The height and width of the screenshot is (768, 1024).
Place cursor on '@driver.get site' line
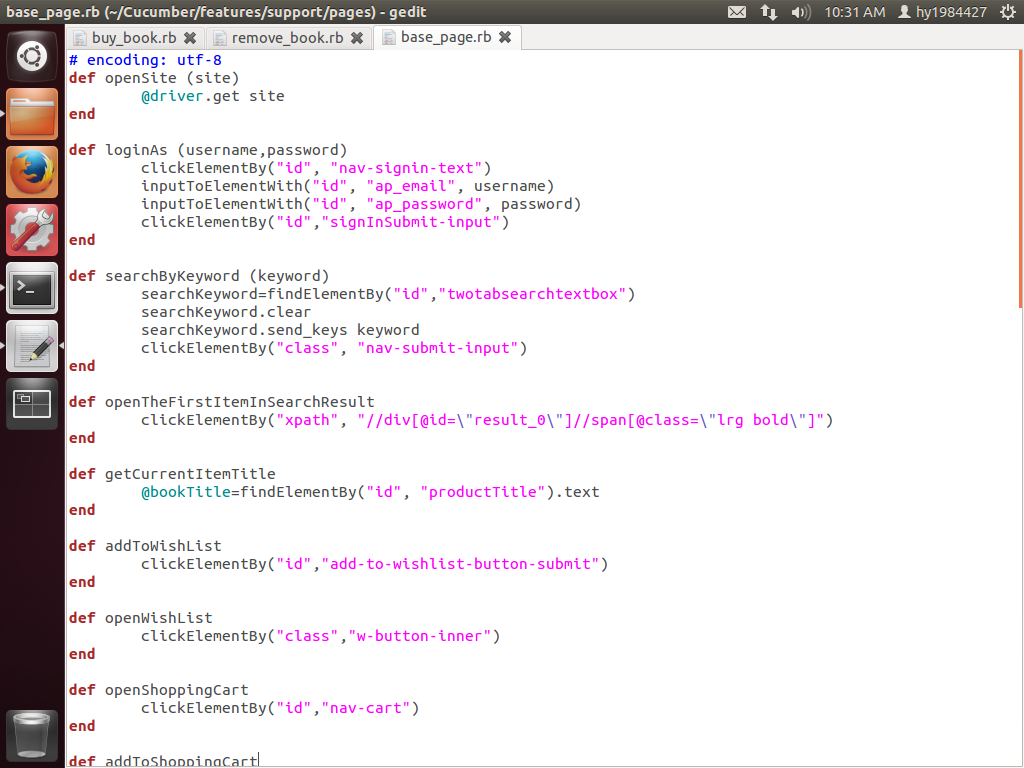pos(213,96)
